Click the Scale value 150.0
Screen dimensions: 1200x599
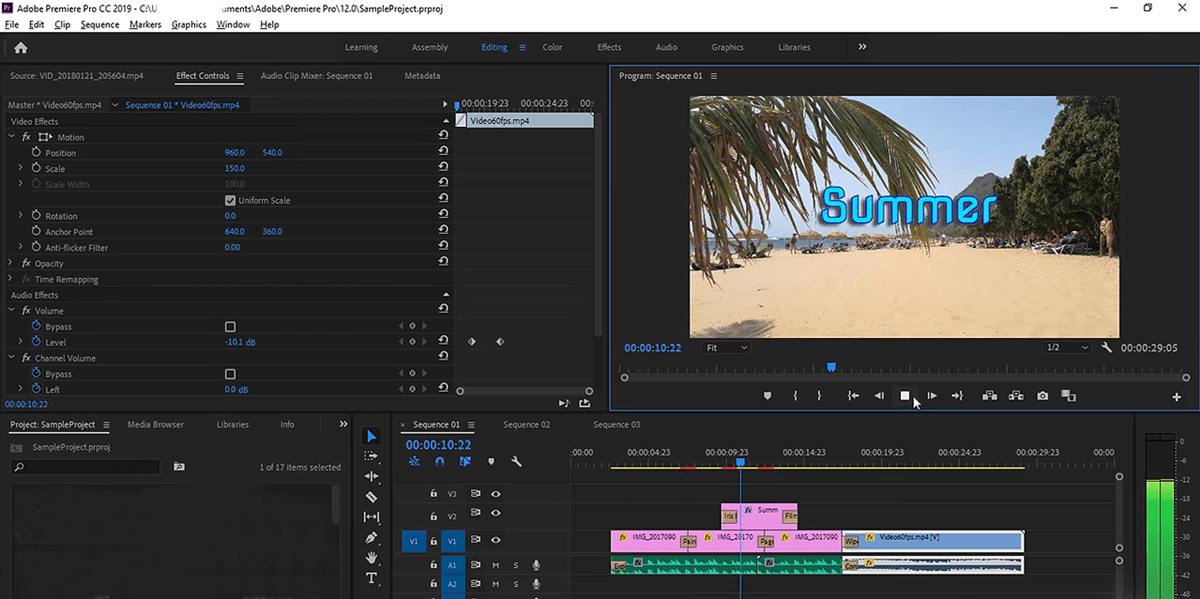(235, 169)
